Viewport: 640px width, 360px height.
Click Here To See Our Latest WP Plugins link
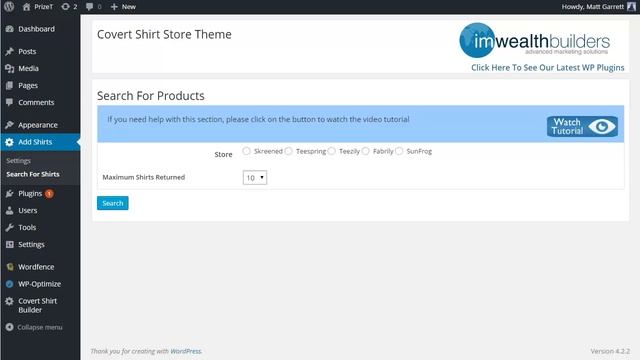[548, 68]
